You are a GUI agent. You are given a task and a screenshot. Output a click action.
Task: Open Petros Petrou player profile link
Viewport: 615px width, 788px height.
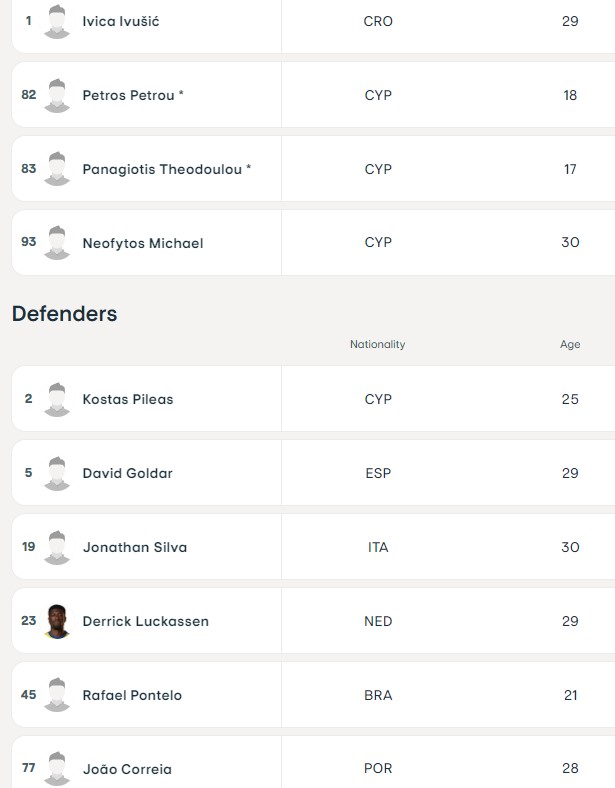pos(133,95)
